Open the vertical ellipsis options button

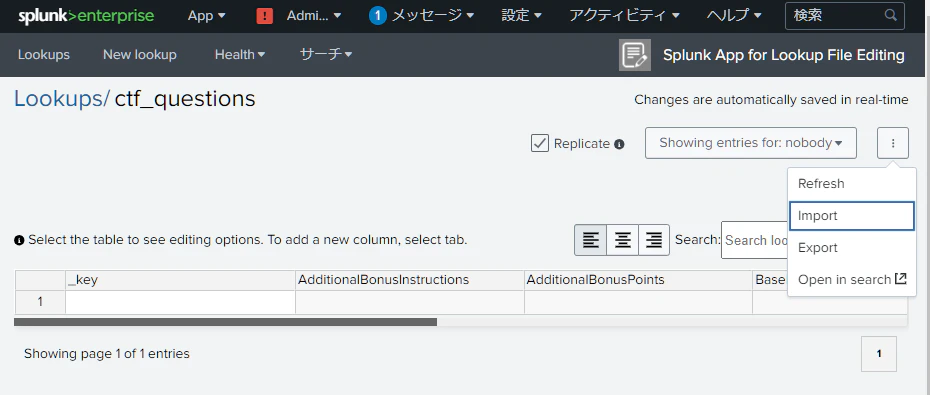point(893,143)
